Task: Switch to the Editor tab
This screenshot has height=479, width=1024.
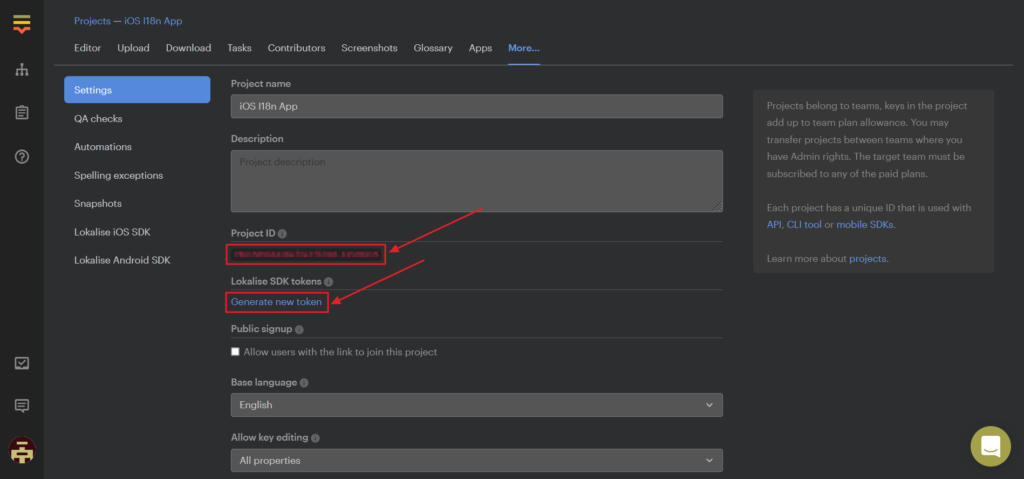Action: (88, 48)
